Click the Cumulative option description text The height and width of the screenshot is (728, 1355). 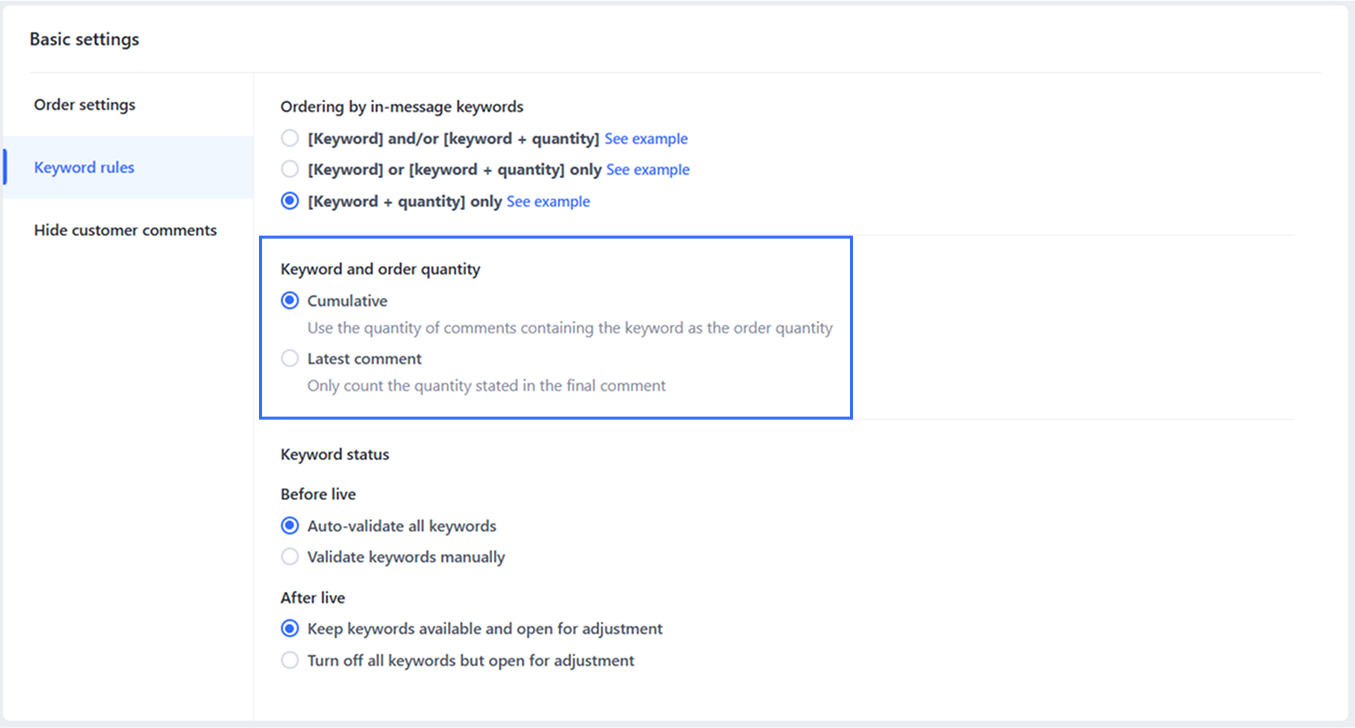(569, 328)
